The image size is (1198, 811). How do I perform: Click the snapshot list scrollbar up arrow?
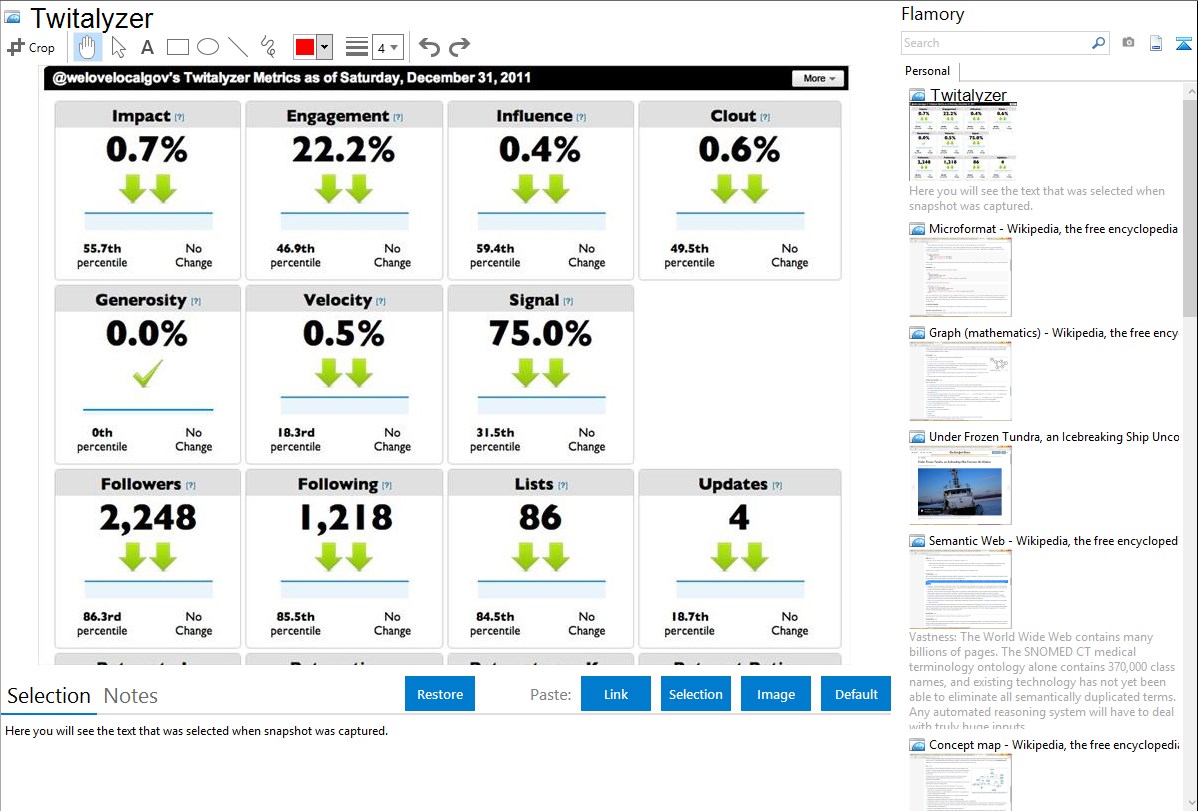[x=1190, y=91]
